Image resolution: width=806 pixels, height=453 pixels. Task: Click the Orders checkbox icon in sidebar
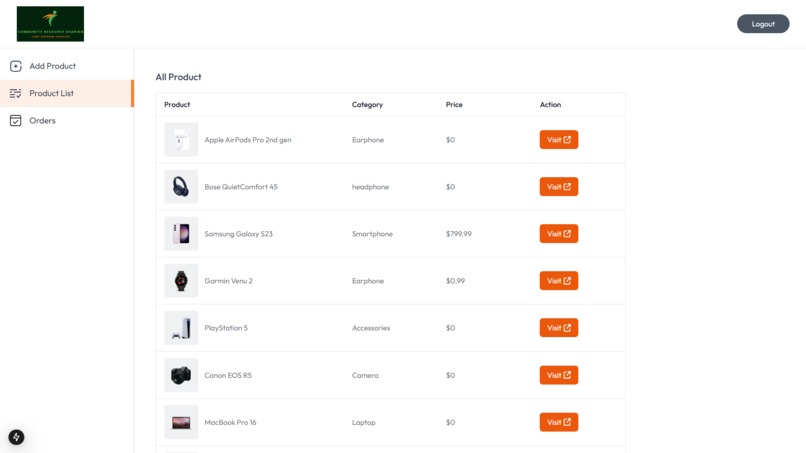(x=15, y=121)
